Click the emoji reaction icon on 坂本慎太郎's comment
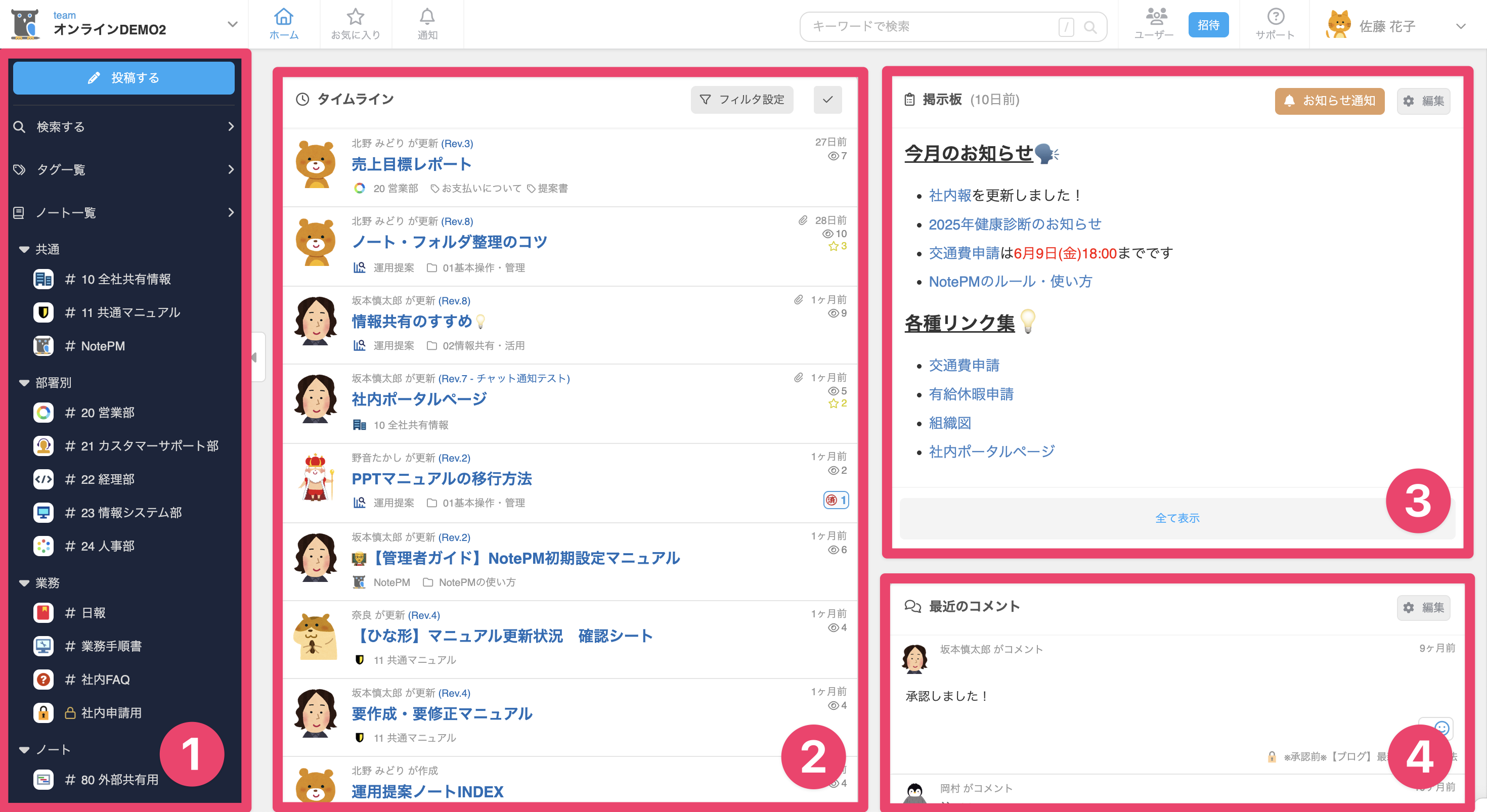 [1442, 728]
